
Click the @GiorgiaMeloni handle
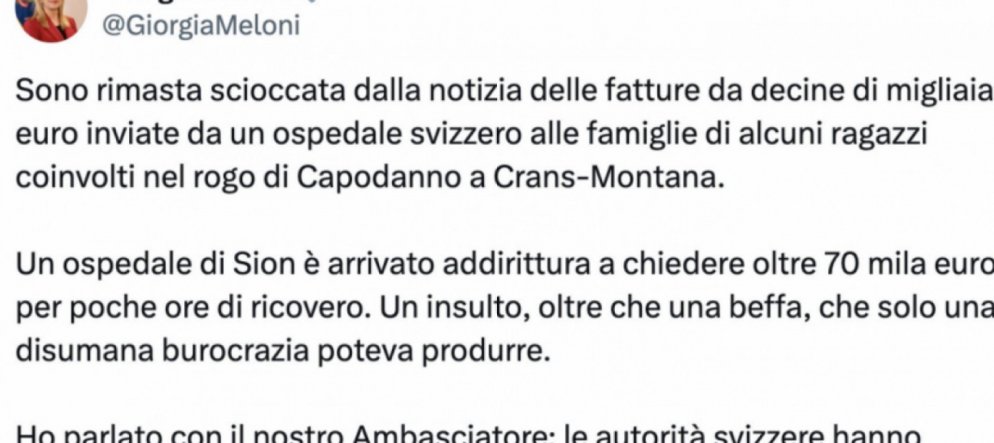pyautogui.click(x=200, y=27)
